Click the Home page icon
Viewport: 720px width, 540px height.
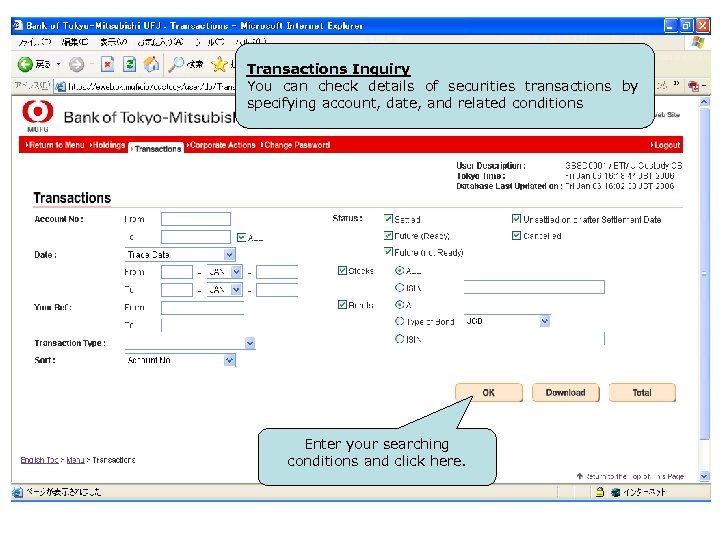click(152, 64)
